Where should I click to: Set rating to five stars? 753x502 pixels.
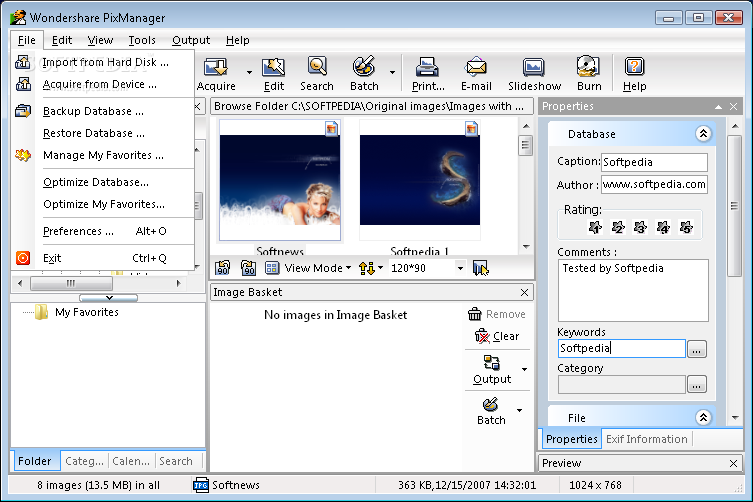point(686,227)
